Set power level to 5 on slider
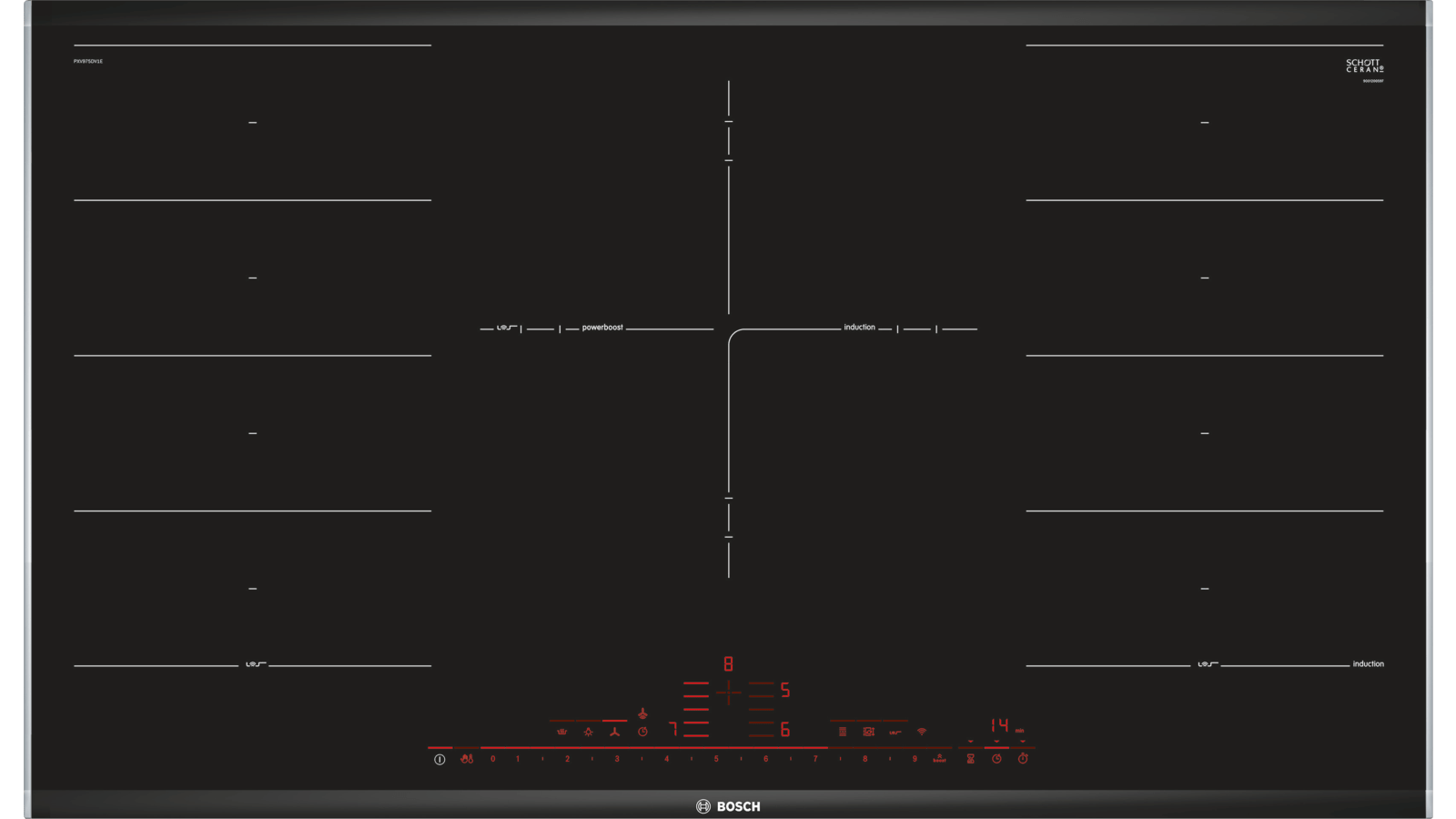Viewport: 1456px width, 819px height. coord(716,759)
